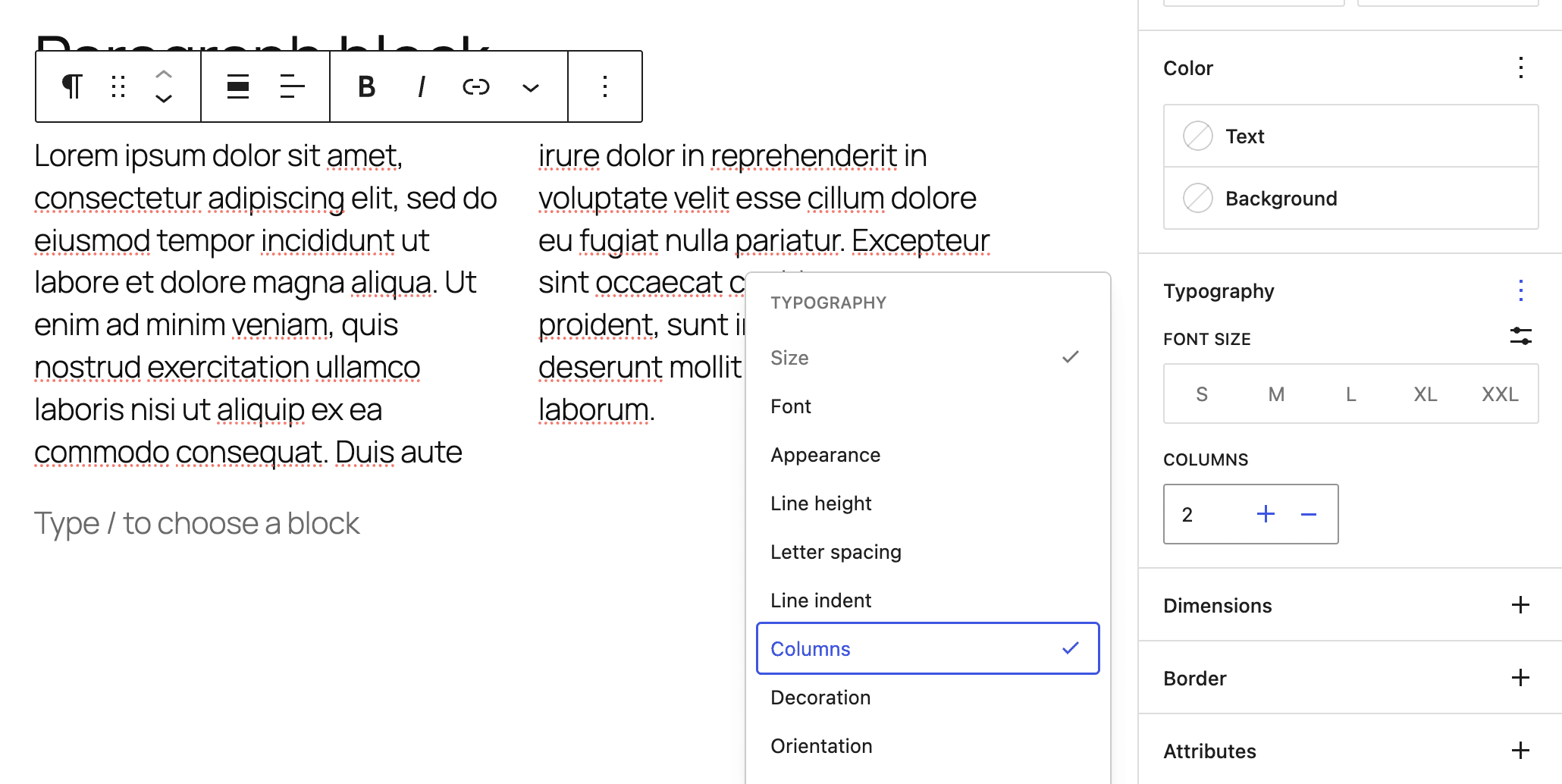
Task: Expand the Border section
Action: point(1520,677)
